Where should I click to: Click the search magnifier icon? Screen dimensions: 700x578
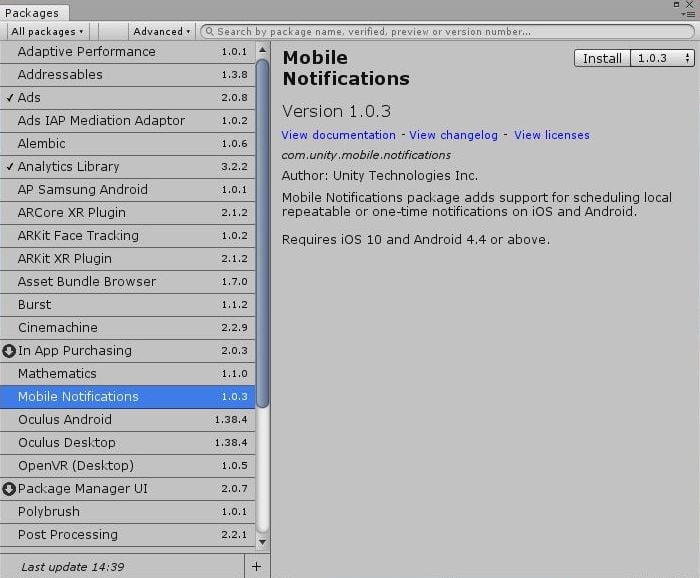(209, 31)
